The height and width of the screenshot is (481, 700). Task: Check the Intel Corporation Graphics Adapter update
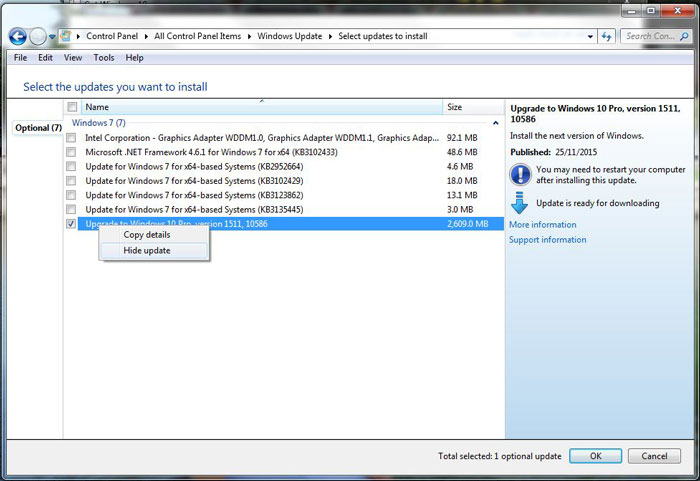click(71, 138)
